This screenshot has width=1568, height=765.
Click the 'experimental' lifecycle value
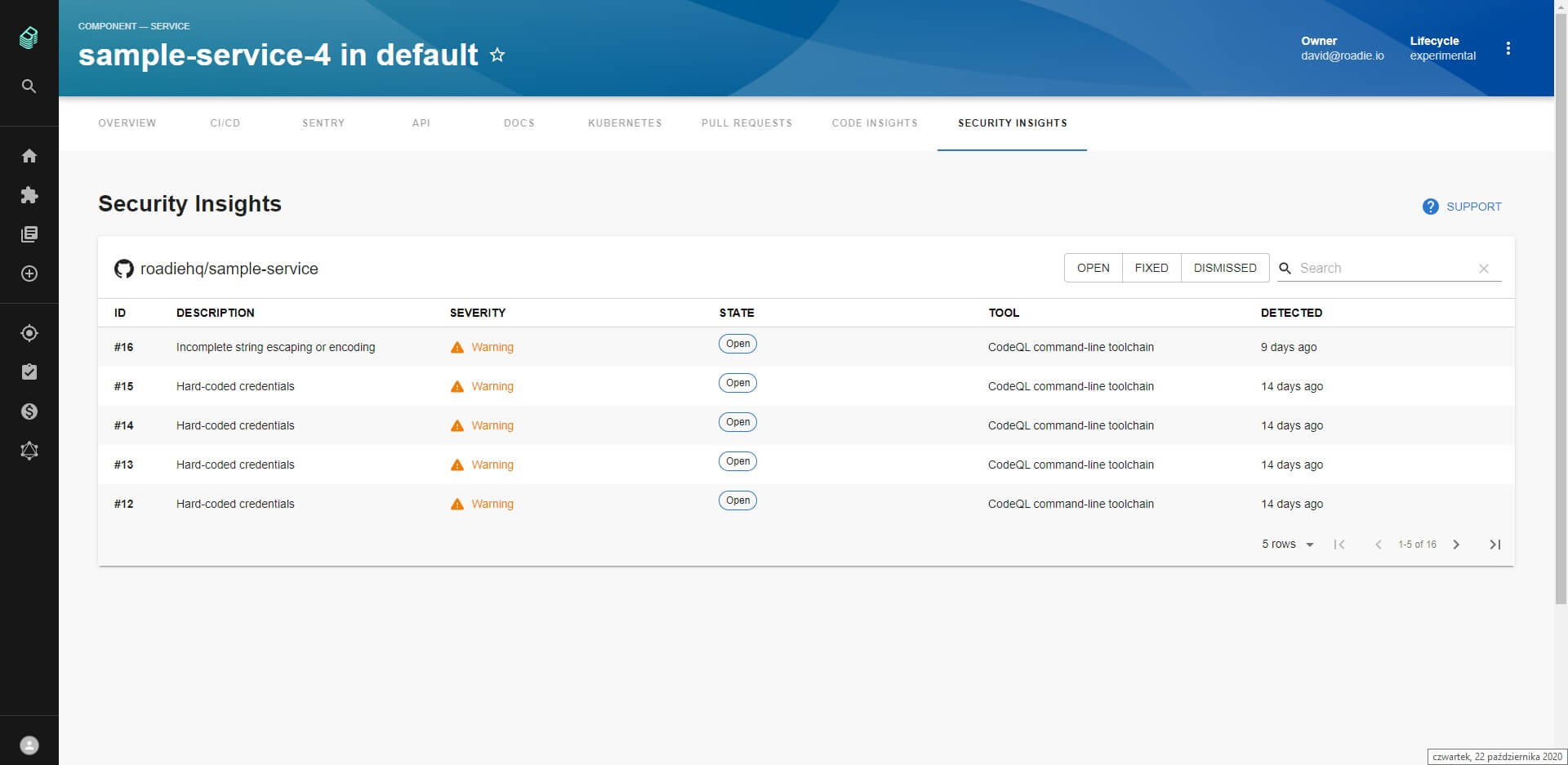coord(1443,56)
